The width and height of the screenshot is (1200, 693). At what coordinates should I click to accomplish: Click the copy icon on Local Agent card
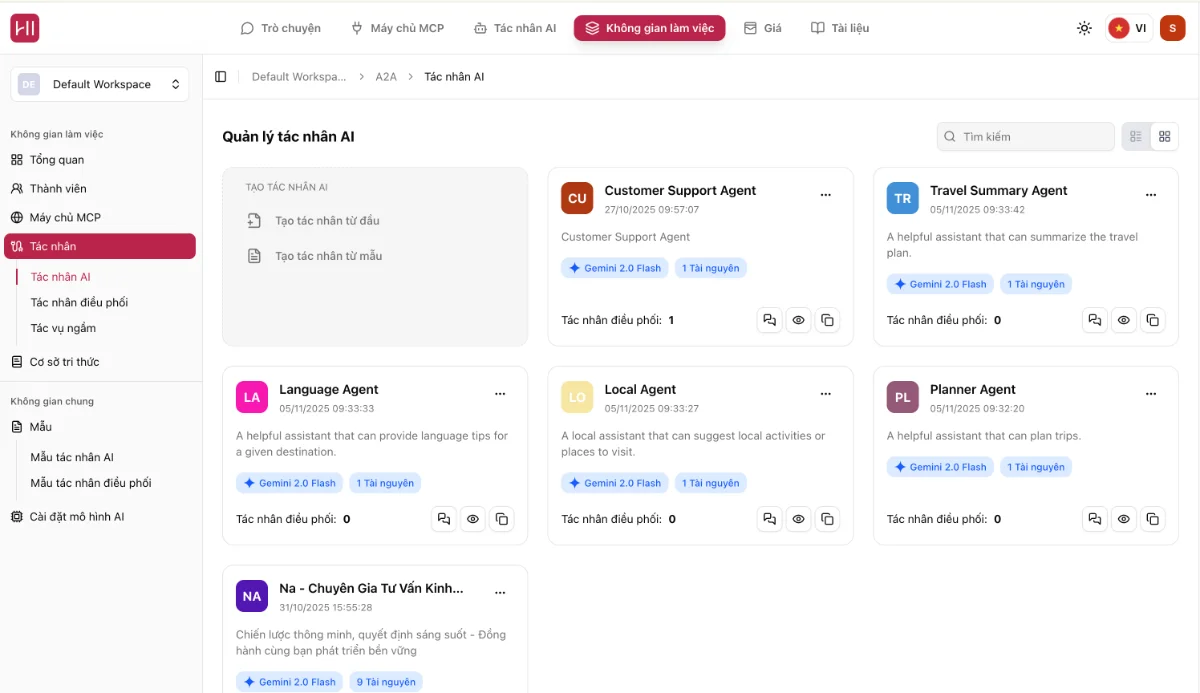[x=827, y=519]
